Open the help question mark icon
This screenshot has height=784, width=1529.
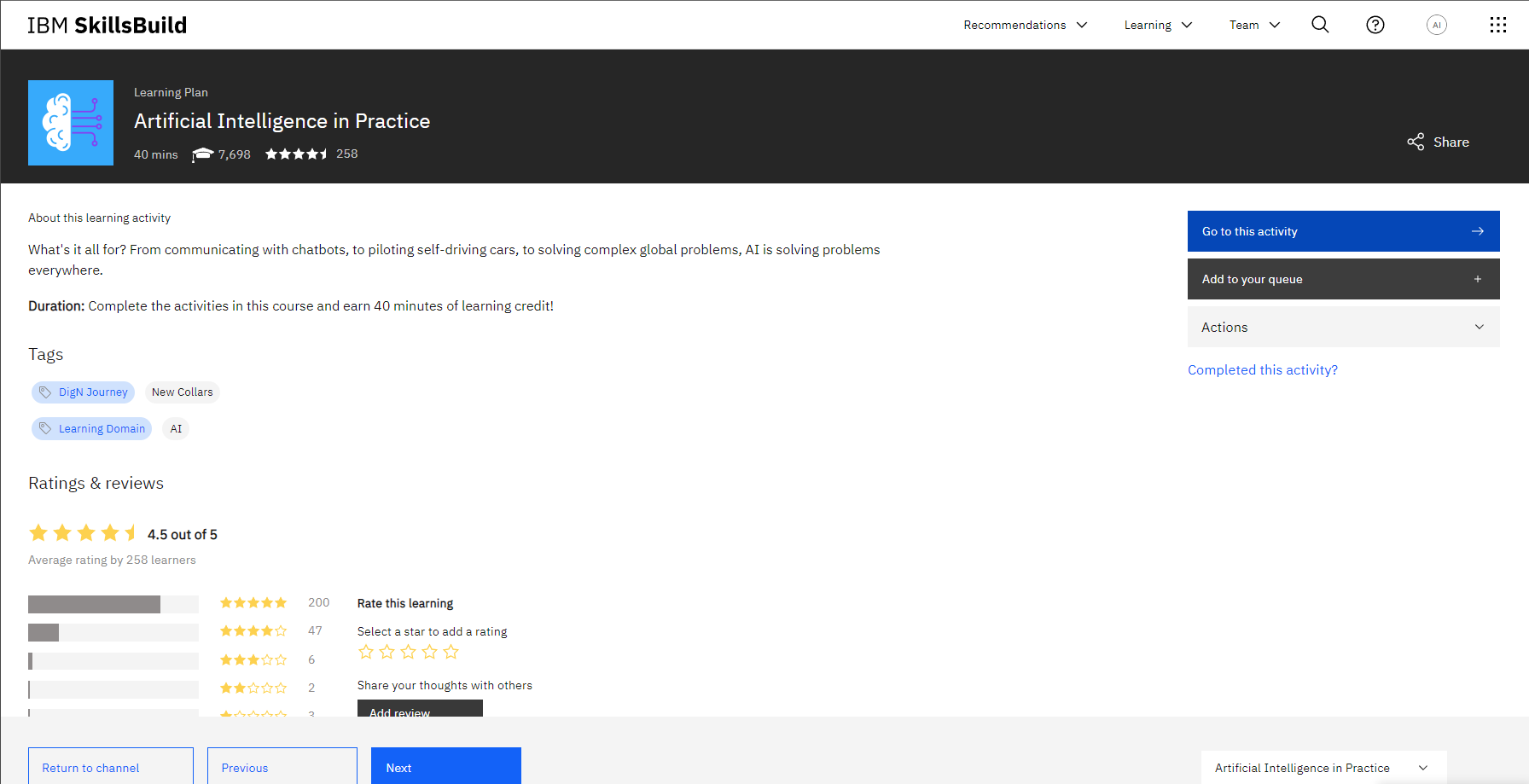[1375, 25]
